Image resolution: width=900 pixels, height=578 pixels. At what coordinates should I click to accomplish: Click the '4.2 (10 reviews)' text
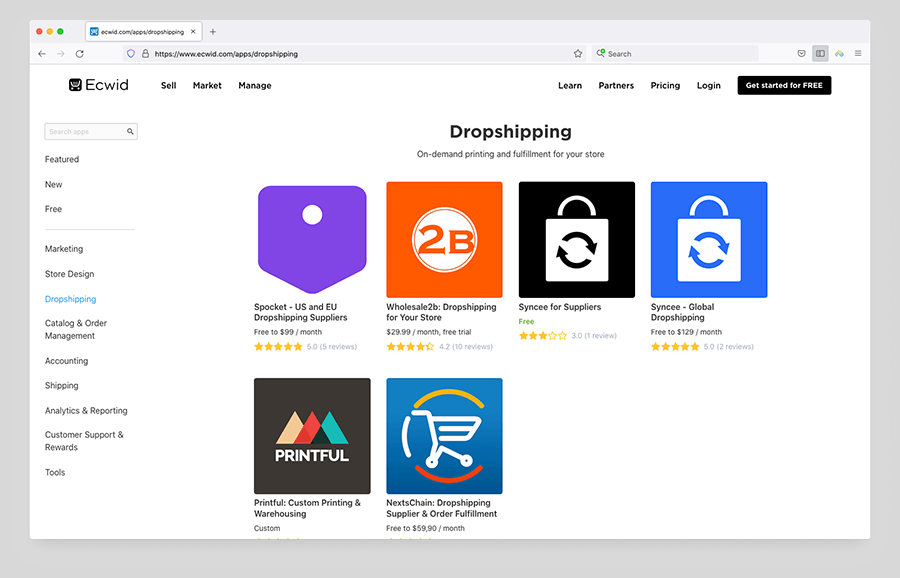[x=466, y=347]
